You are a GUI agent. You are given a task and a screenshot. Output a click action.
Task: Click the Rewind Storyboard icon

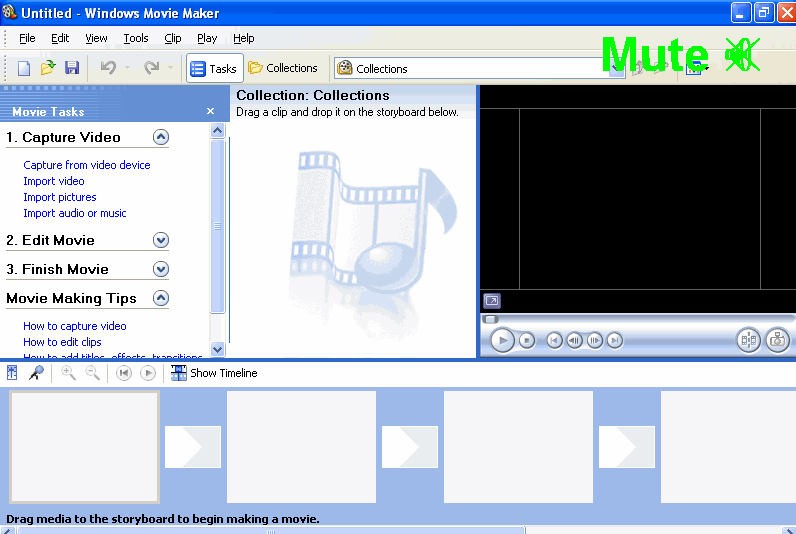(124, 373)
